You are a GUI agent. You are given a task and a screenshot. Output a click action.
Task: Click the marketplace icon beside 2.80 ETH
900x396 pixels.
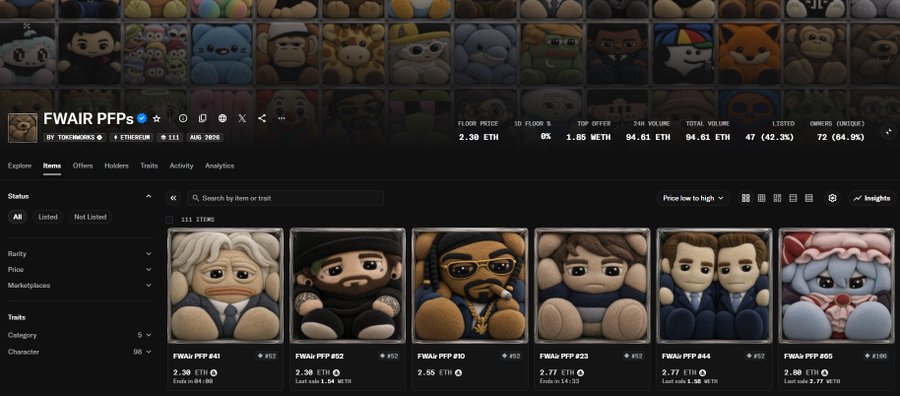(x=825, y=373)
